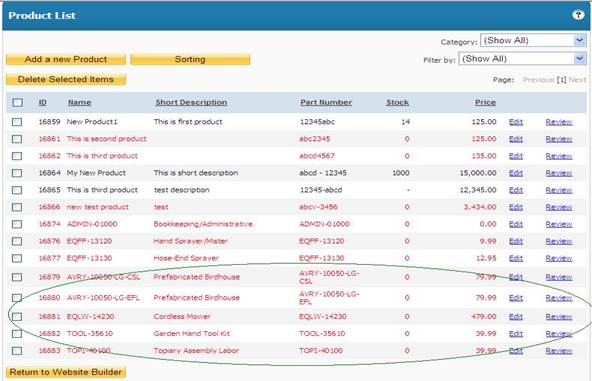Click stock value 1000
Image resolution: width=592 pixels, height=381 pixels.
tap(401, 173)
